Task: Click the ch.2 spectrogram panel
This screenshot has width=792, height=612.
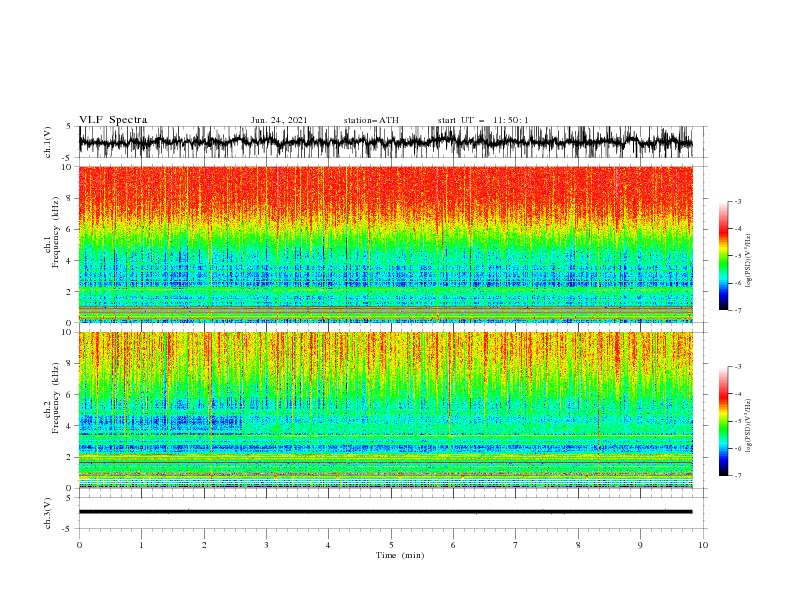Action: 385,410
